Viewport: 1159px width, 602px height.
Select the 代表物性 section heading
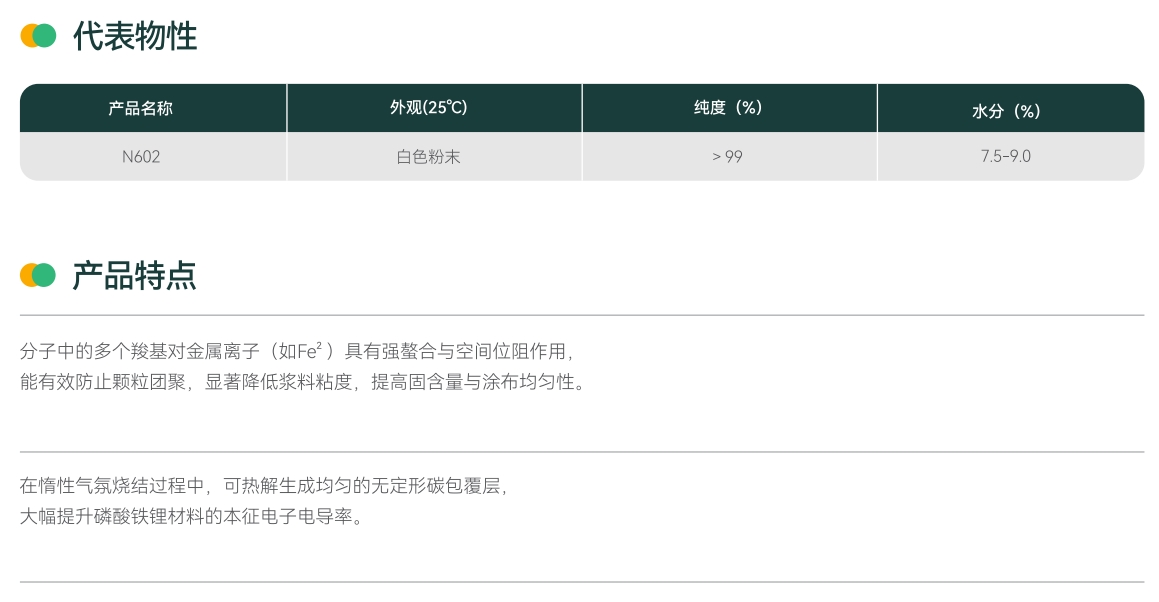(135, 37)
